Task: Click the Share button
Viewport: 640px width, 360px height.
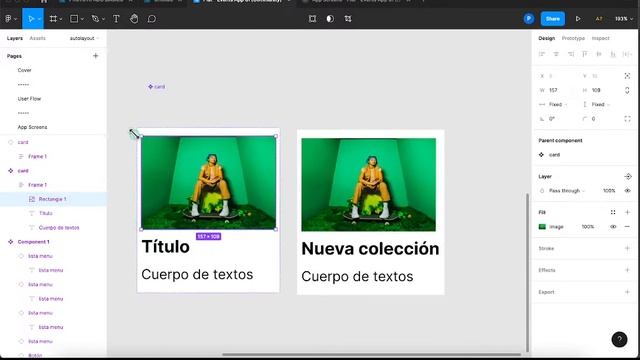Action: (553, 19)
